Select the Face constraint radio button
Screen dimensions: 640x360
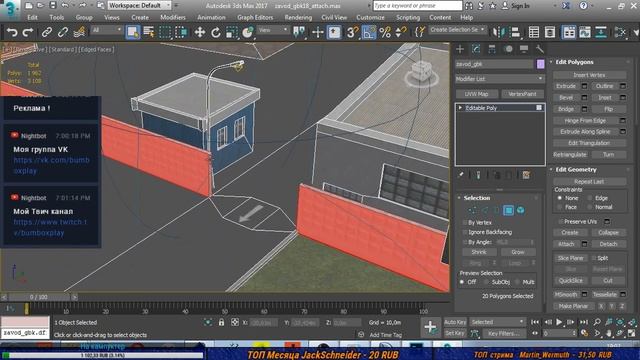point(560,207)
